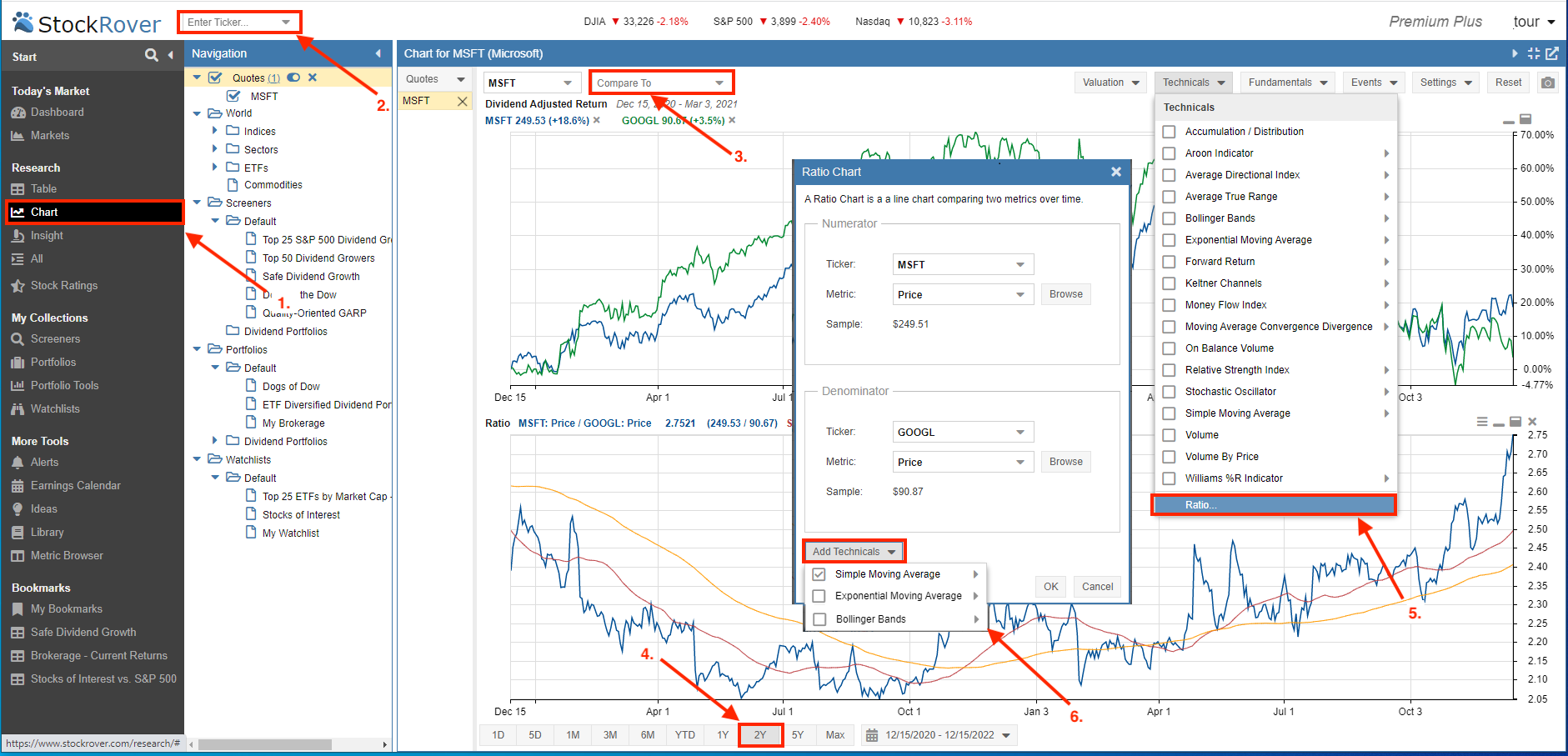Open the tour menu at top right

tap(1534, 22)
